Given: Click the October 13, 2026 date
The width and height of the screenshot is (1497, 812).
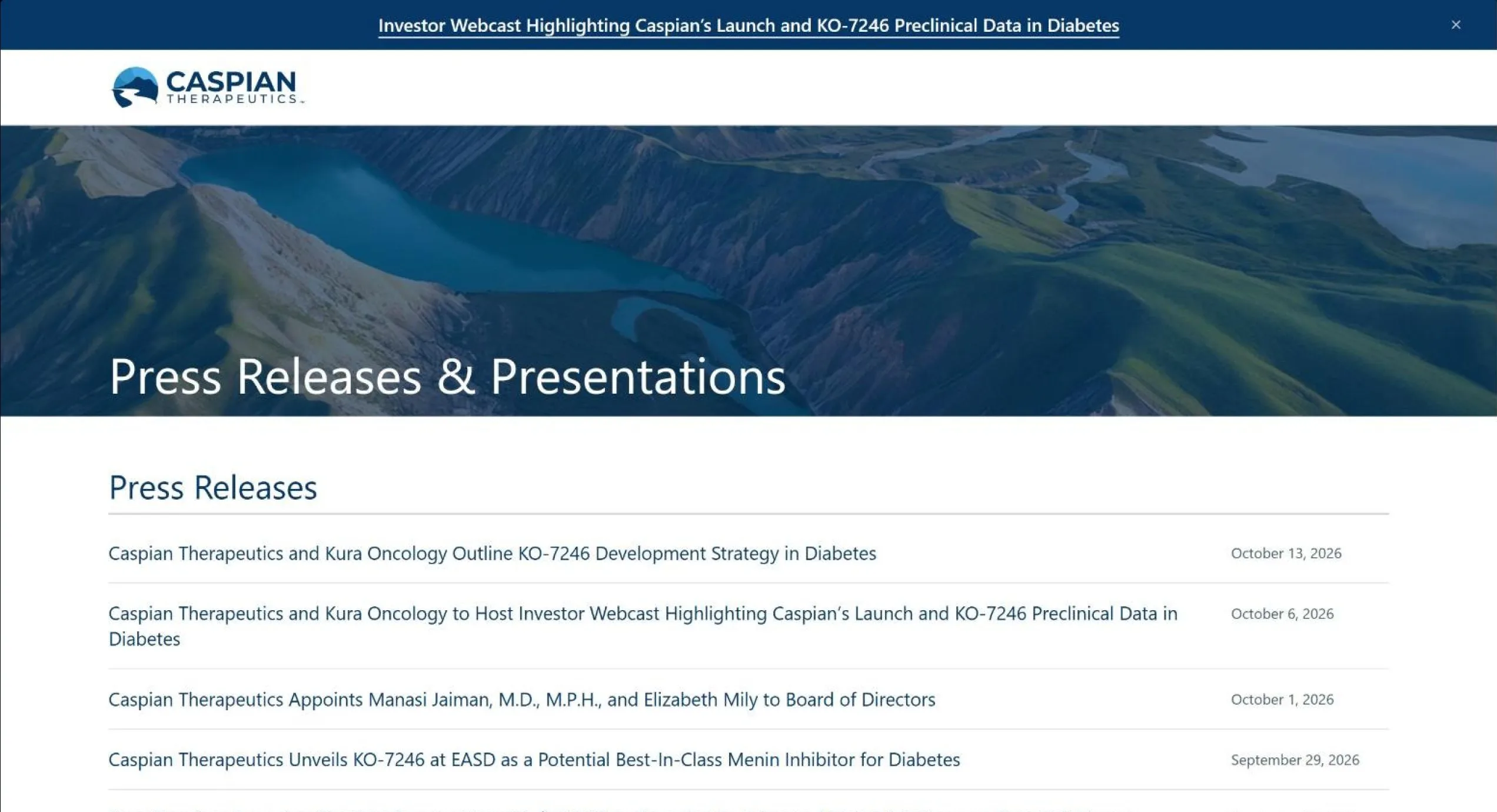Looking at the screenshot, I should tap(1286, 553).
